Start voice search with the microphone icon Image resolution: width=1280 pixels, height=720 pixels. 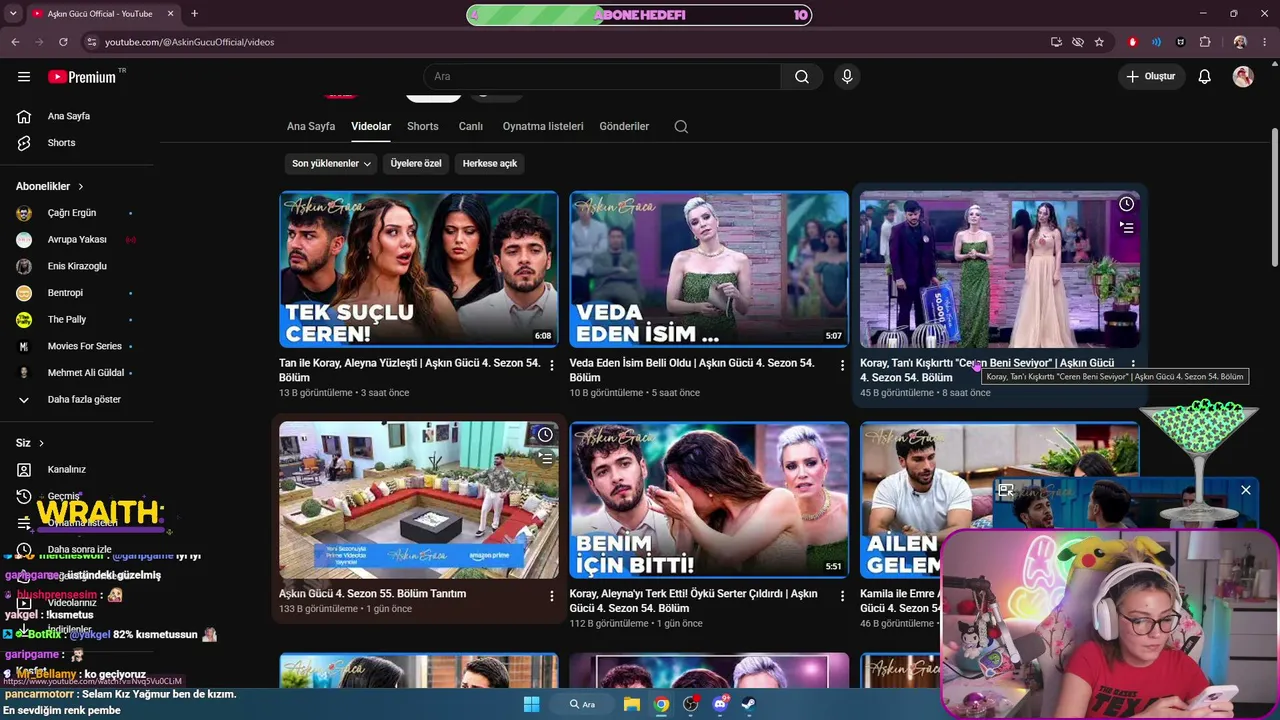tap(847, 77)
